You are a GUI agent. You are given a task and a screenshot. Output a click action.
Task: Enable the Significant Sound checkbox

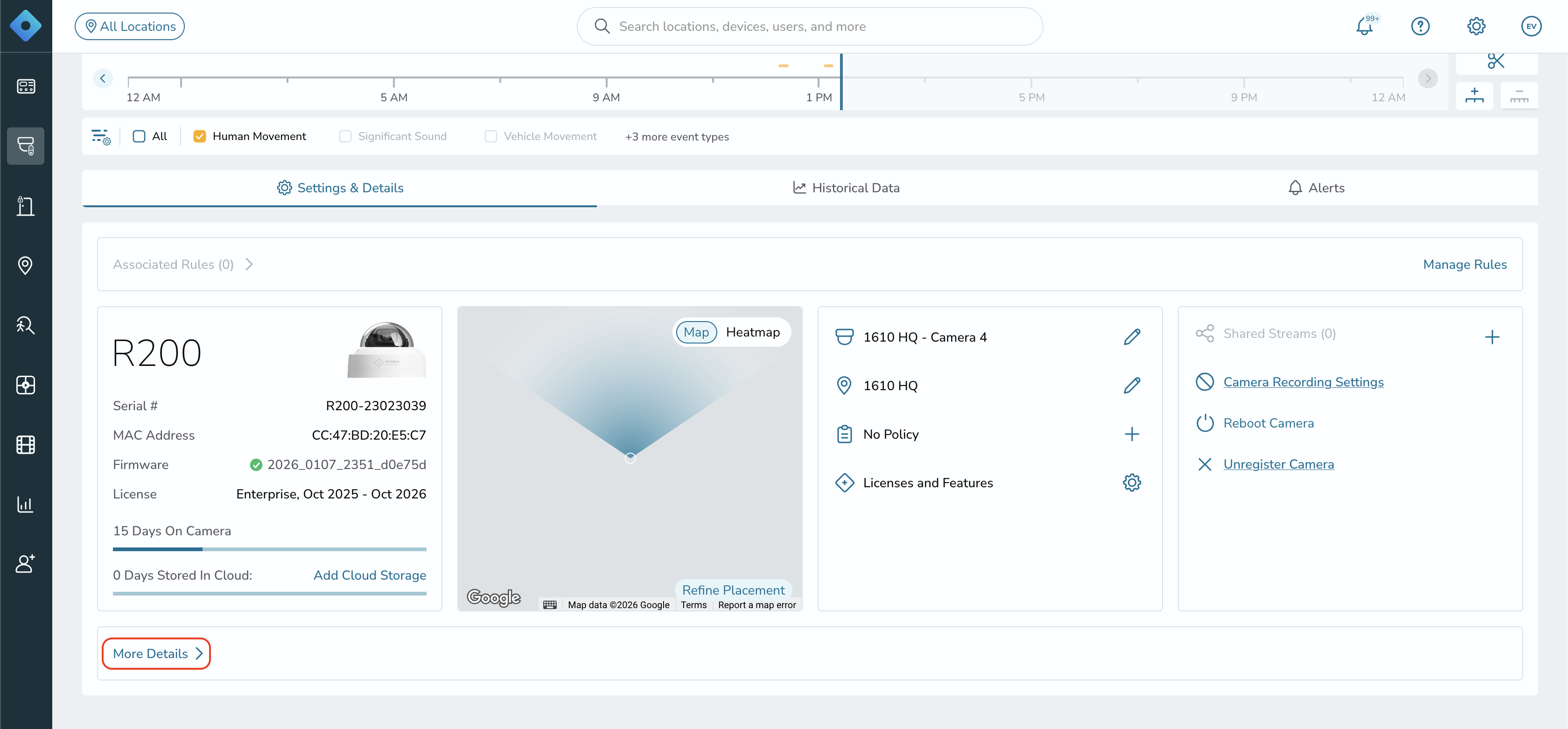(x=345, y=136)
